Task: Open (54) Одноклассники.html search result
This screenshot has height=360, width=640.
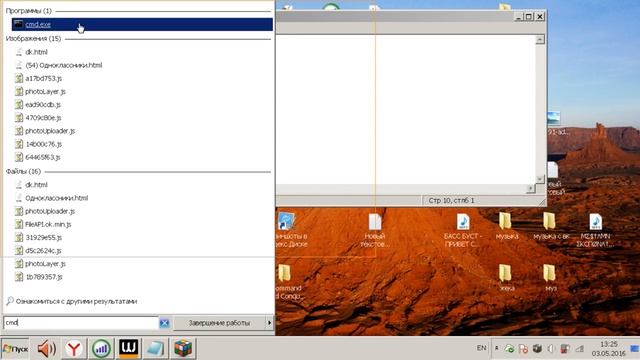Action: pyautogui.click(x=63, y=65)
